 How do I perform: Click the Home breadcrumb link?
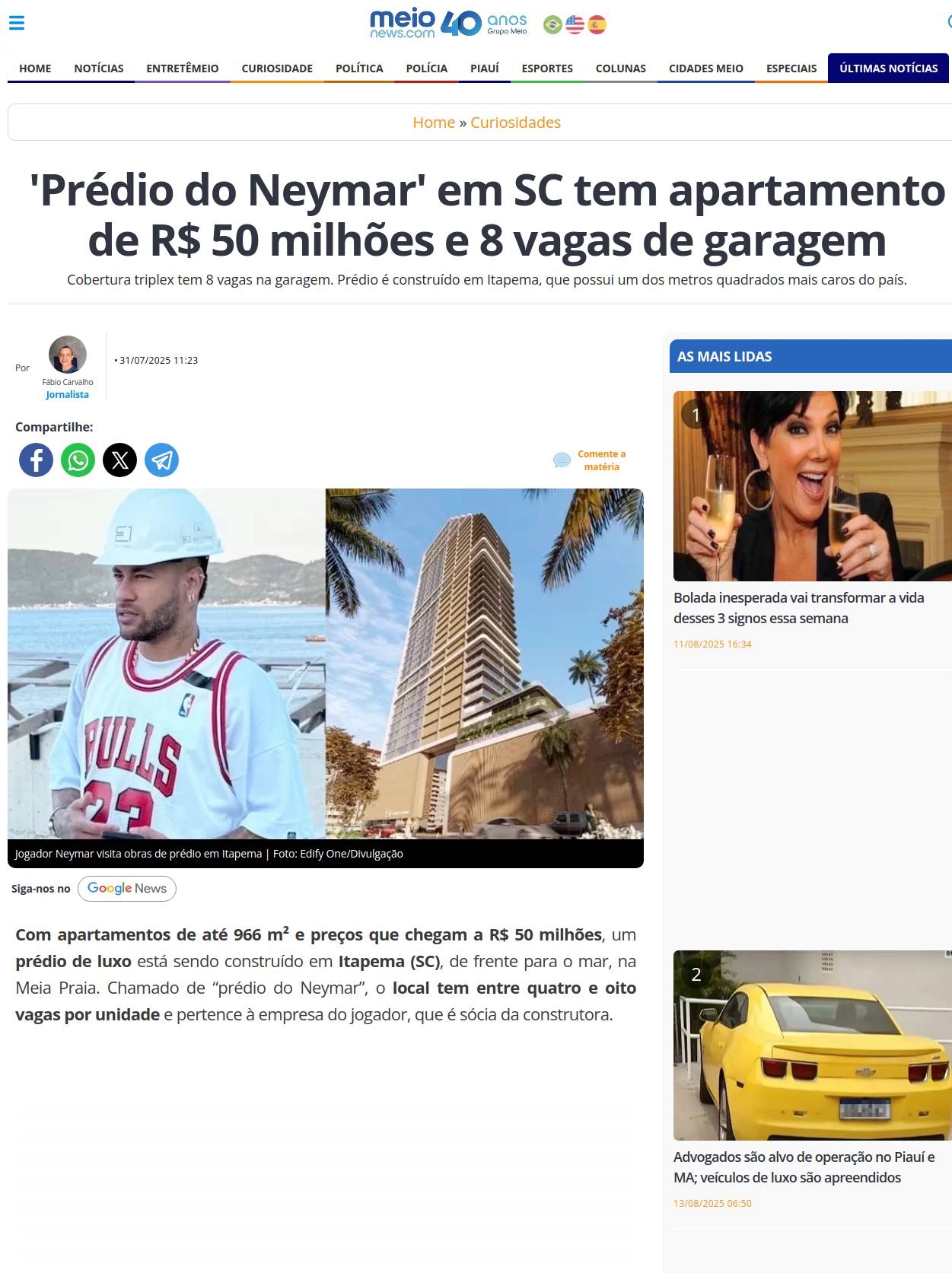coord(434,123)
